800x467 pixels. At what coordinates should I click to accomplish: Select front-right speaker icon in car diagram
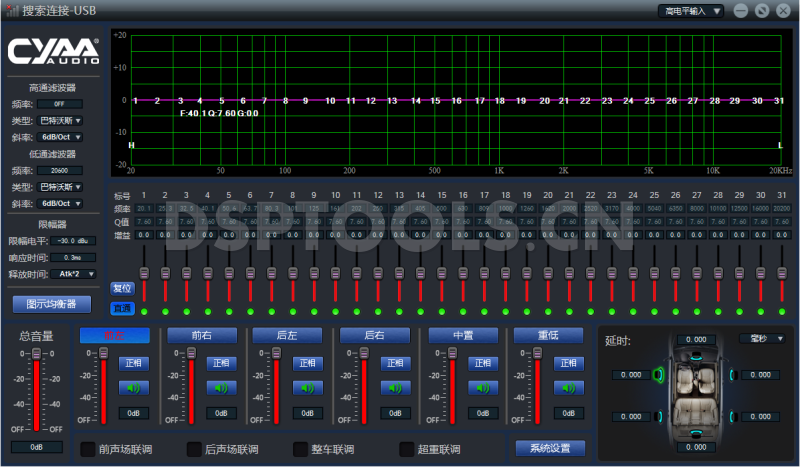pos(733,375)
